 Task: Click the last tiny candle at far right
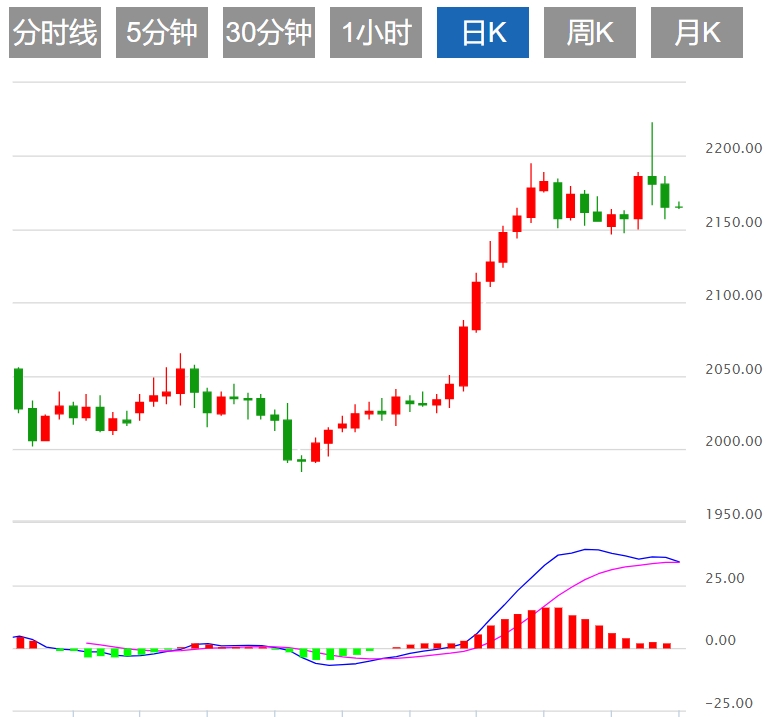679,206
